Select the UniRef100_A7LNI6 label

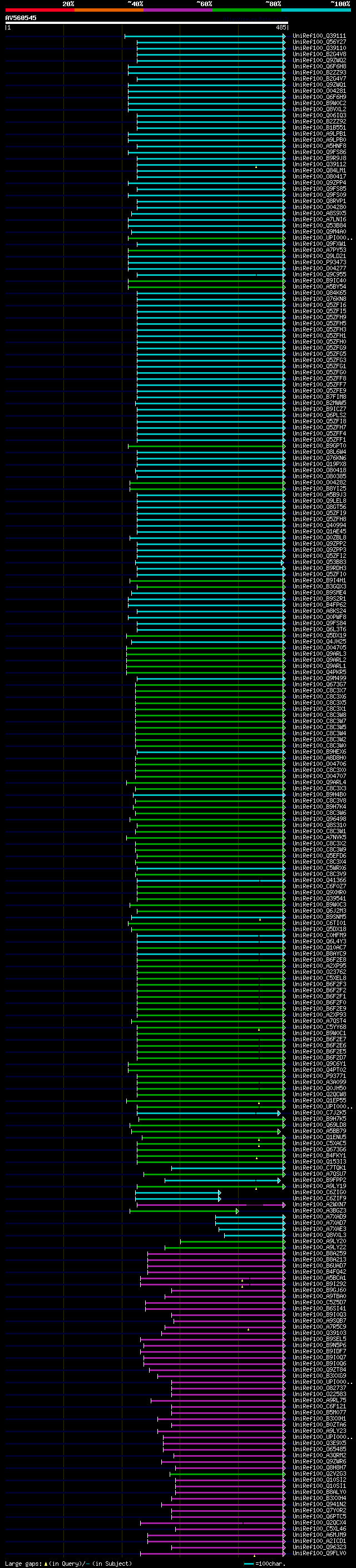click(319, 220)
